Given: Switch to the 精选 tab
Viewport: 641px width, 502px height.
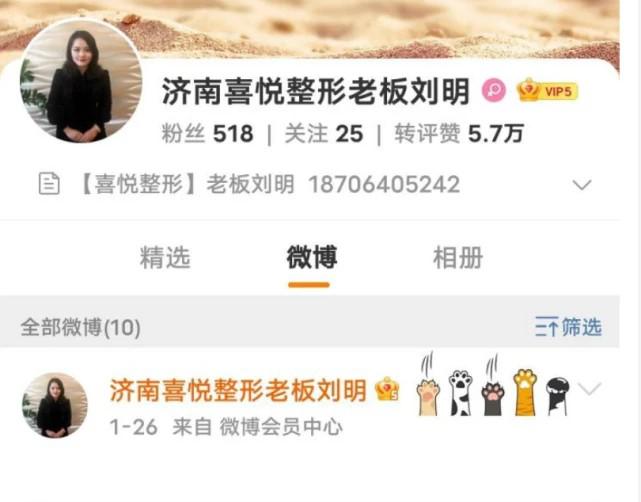Looking at the screenshot, I should [165, 258].
